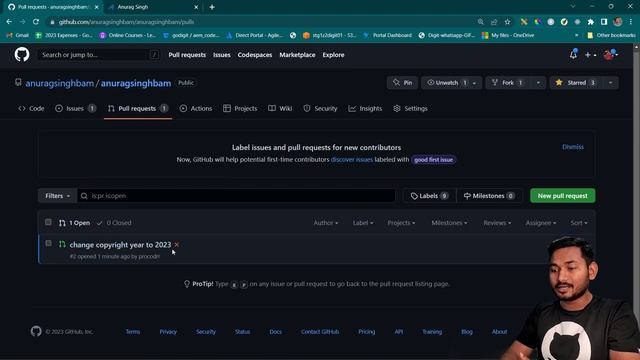The height and width of the screenshot is (360, 640).
Task: Open the Milestones filter dropdown
Action: coord(449,223)
